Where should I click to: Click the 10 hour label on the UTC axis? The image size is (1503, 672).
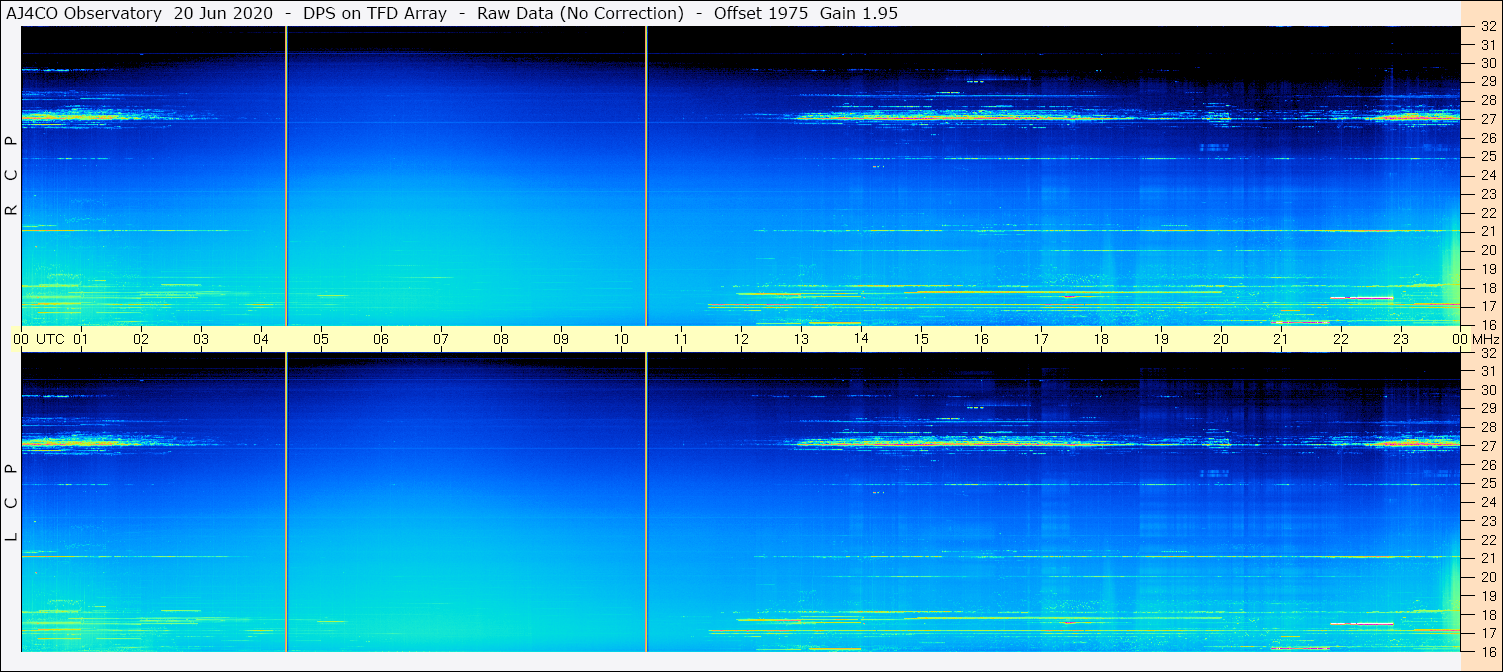click(621, 339)
